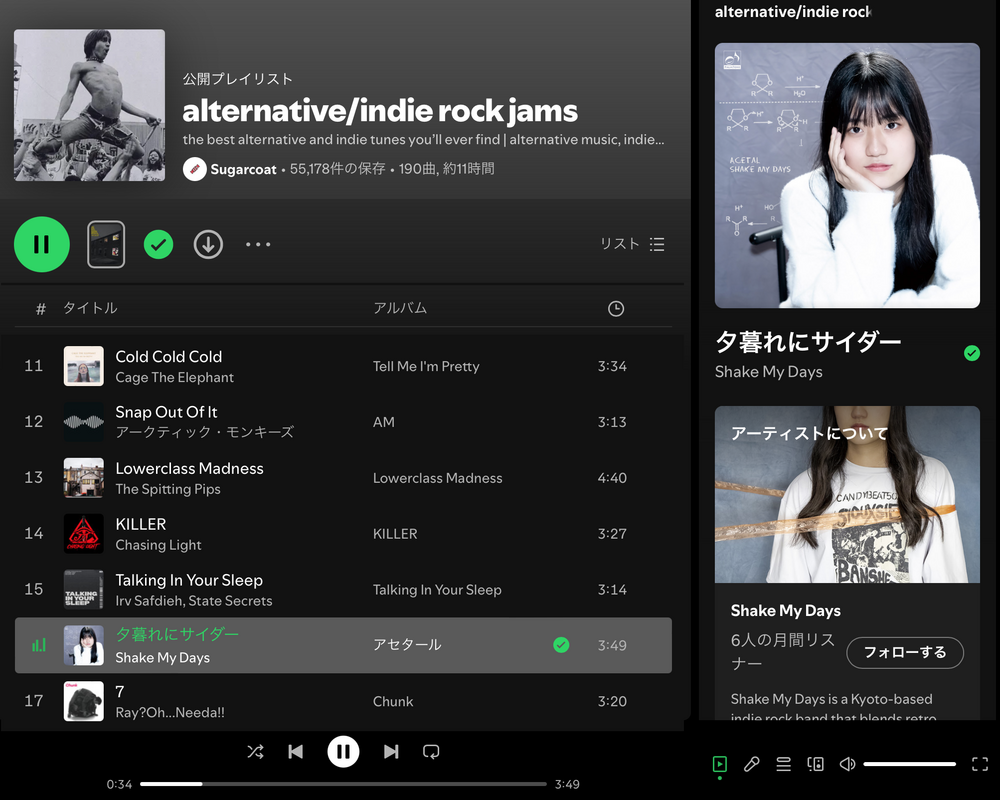
Task: Toggle the Now Playing view icon
Action: coord(719,764)
